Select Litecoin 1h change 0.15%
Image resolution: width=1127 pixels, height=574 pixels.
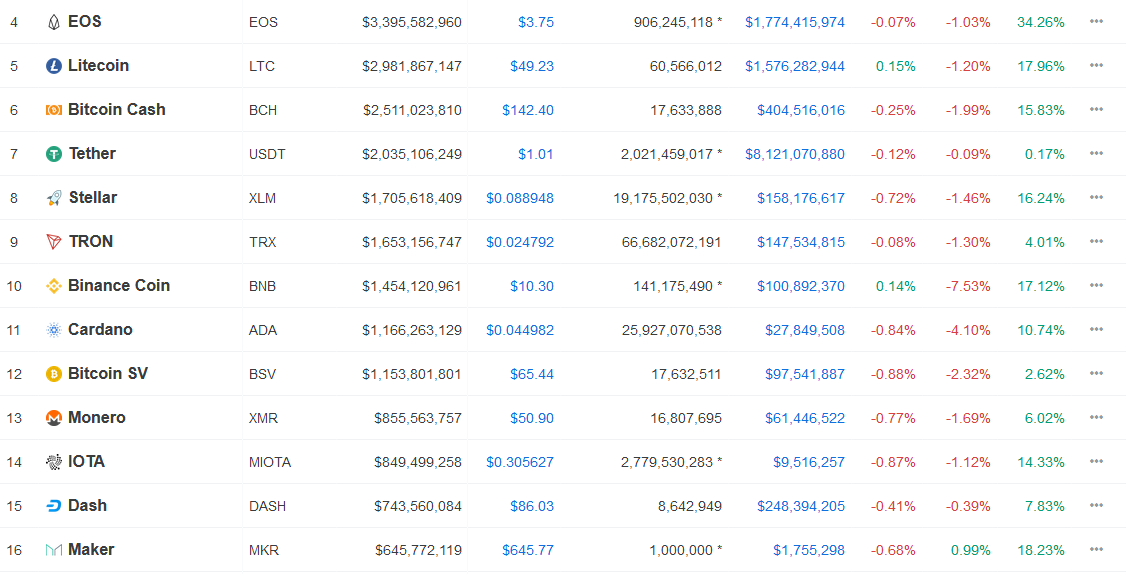click(x=896, y=66)
